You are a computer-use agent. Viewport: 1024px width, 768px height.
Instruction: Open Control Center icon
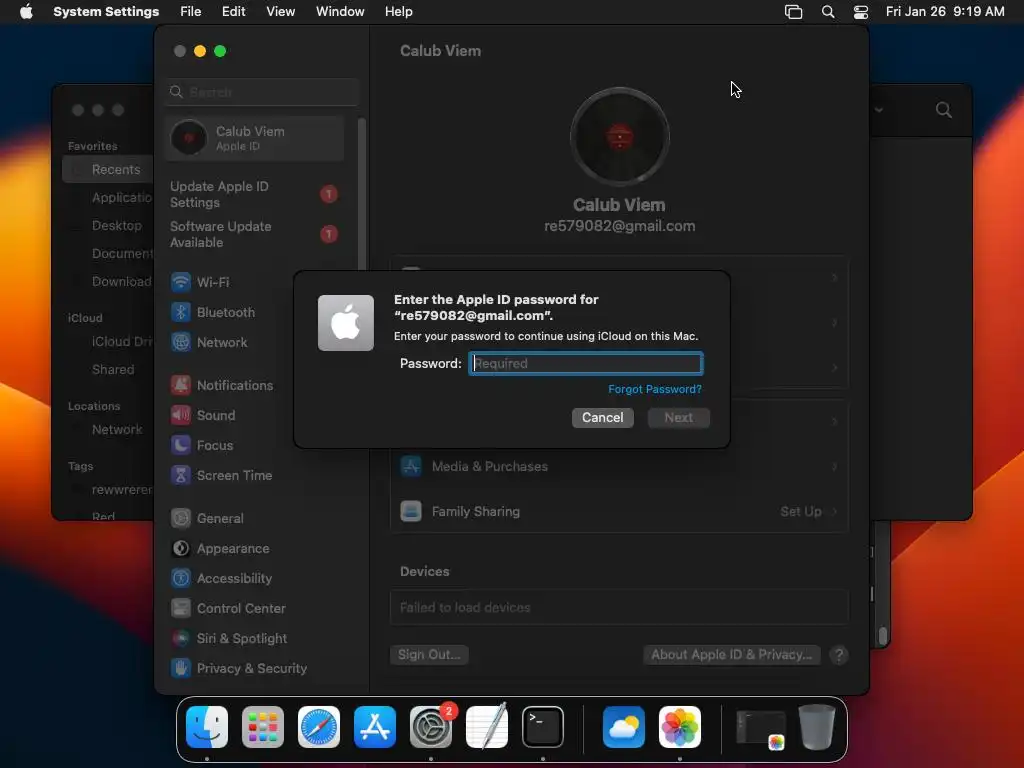click(x=181, y=609)
